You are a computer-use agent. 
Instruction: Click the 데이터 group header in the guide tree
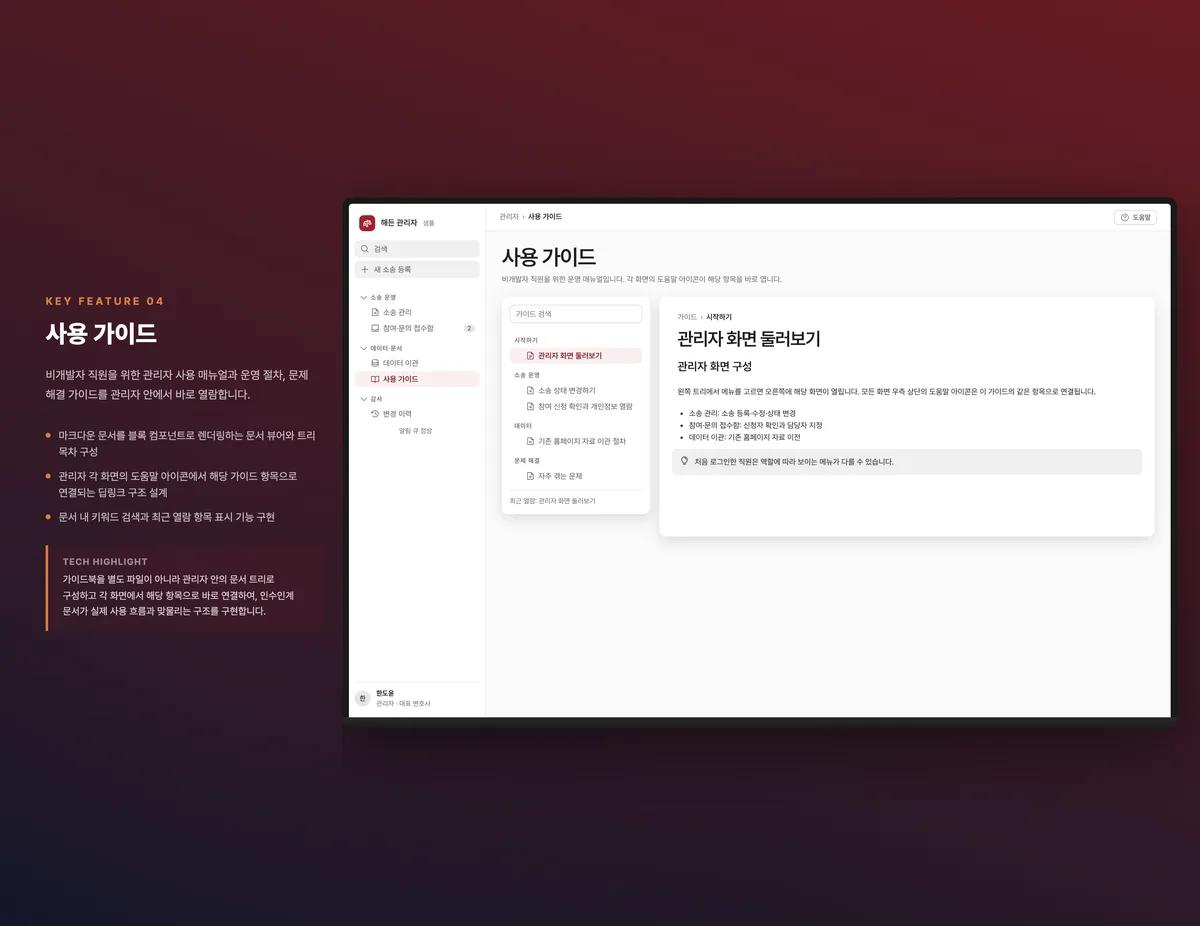click(523, 425)
